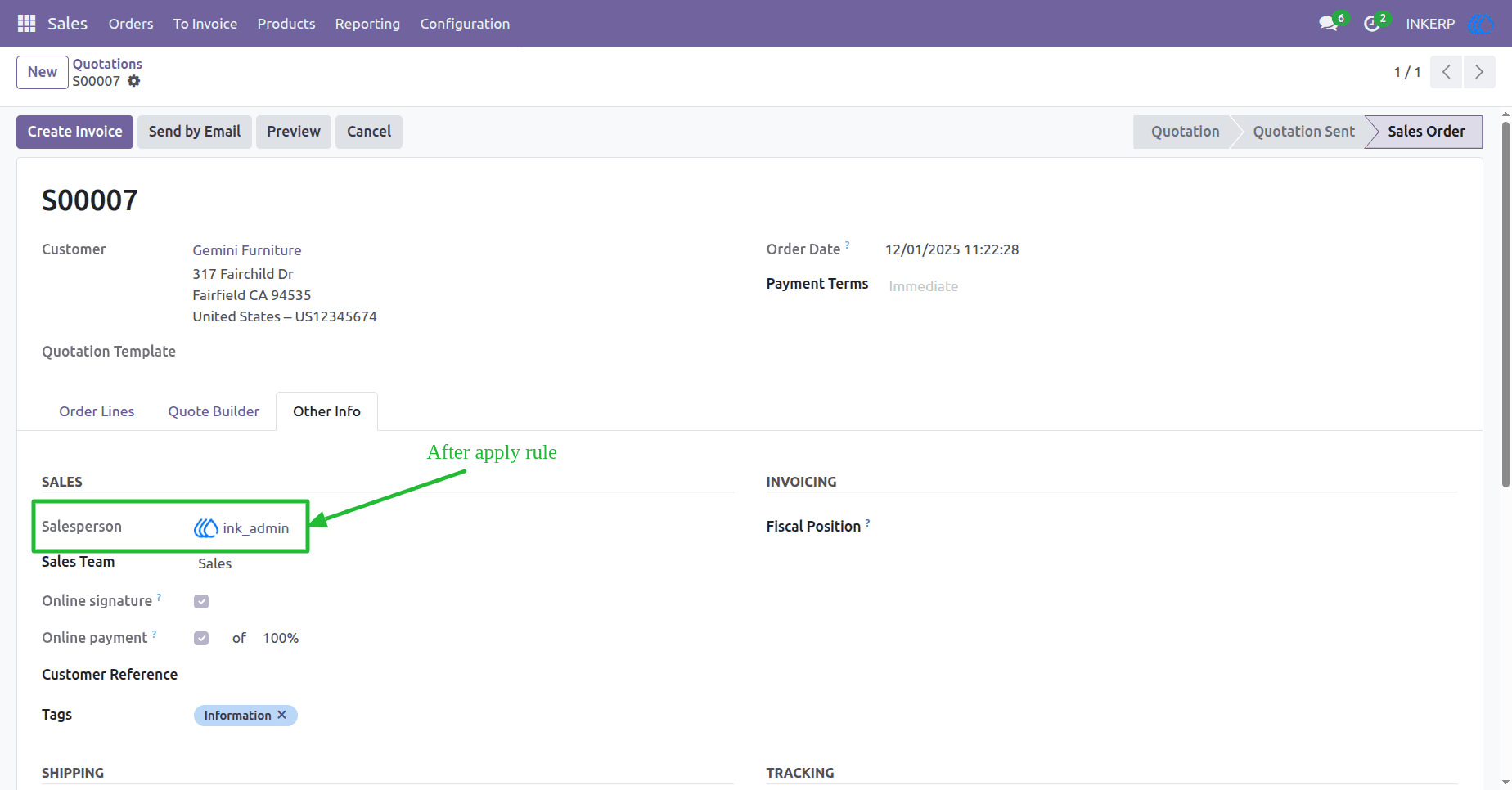
Task: Switch to the Quote Builder tab
Action: click(214, 411)
